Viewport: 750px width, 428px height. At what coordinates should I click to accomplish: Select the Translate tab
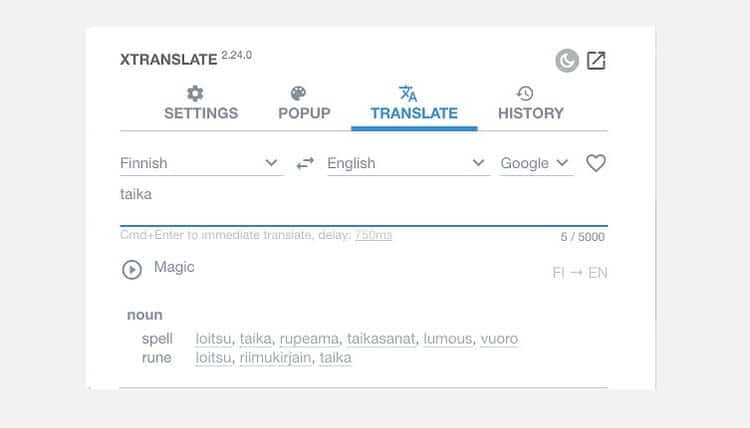coord(414,103)
